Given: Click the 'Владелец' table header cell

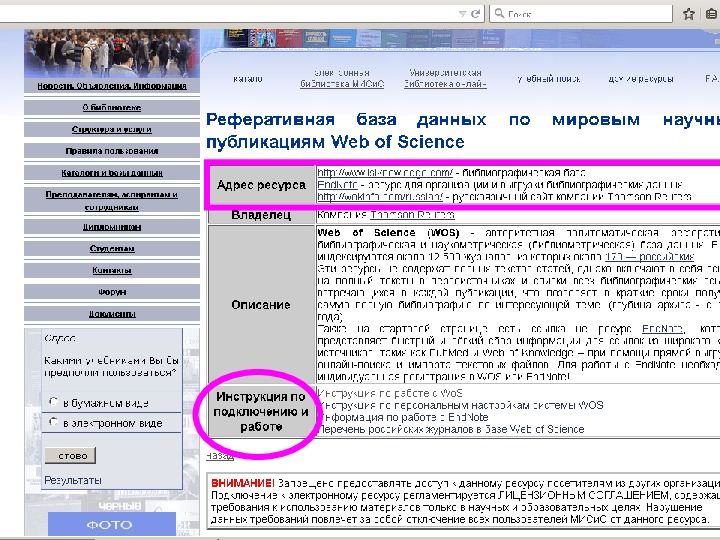Looking at the screenshot, I should coord(261,214).
